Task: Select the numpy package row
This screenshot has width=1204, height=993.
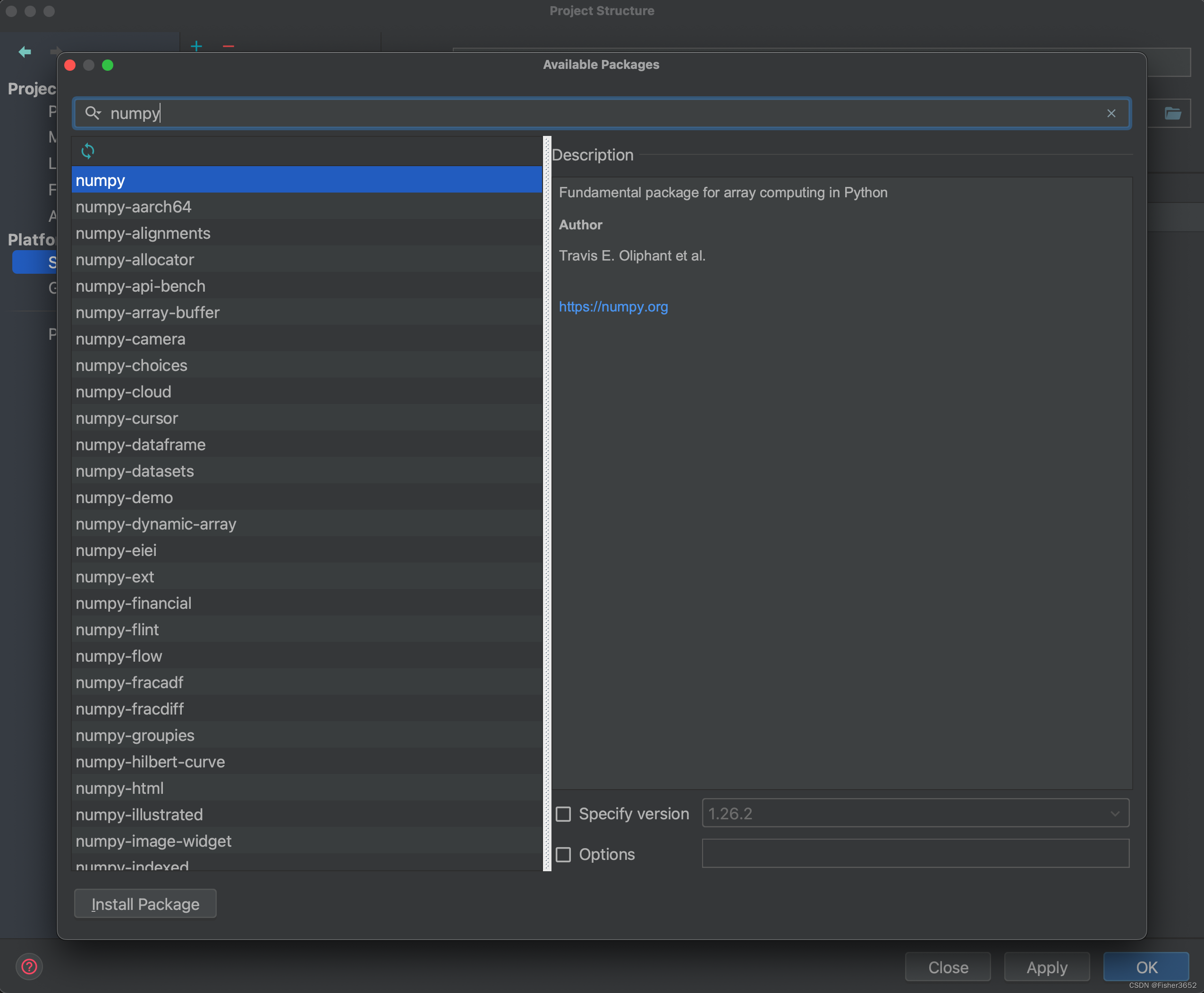Action: 307,180
